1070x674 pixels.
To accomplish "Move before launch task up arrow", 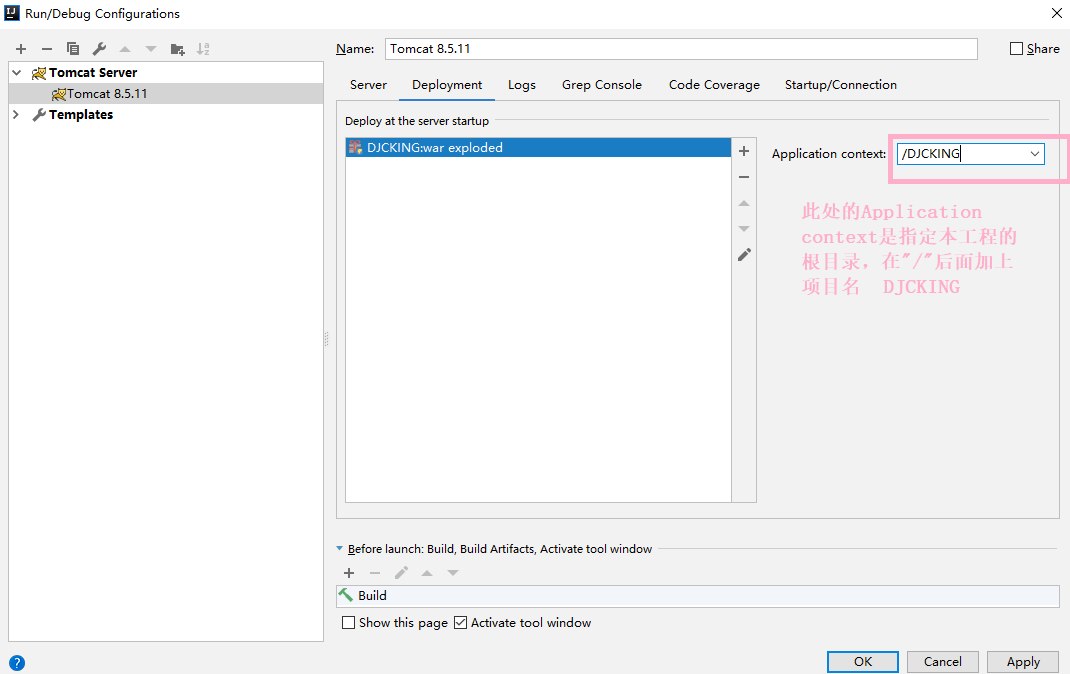I will tap(427, 573).
